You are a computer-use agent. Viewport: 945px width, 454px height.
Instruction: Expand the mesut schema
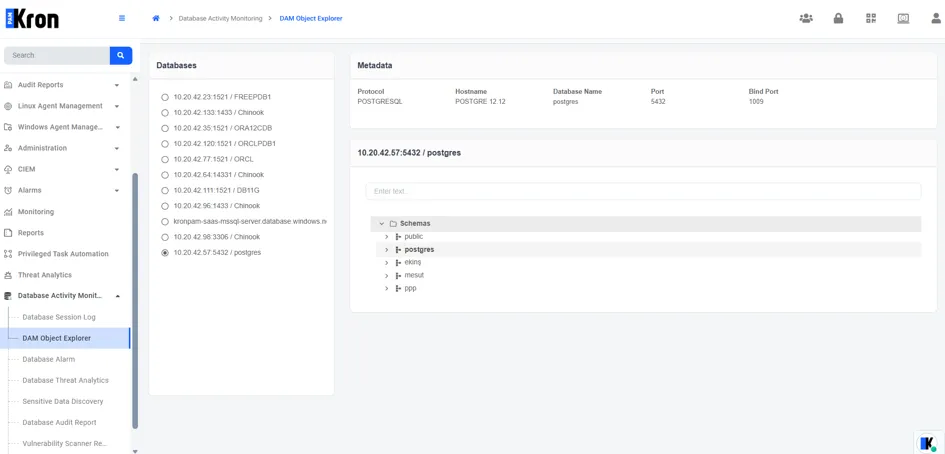387,276
